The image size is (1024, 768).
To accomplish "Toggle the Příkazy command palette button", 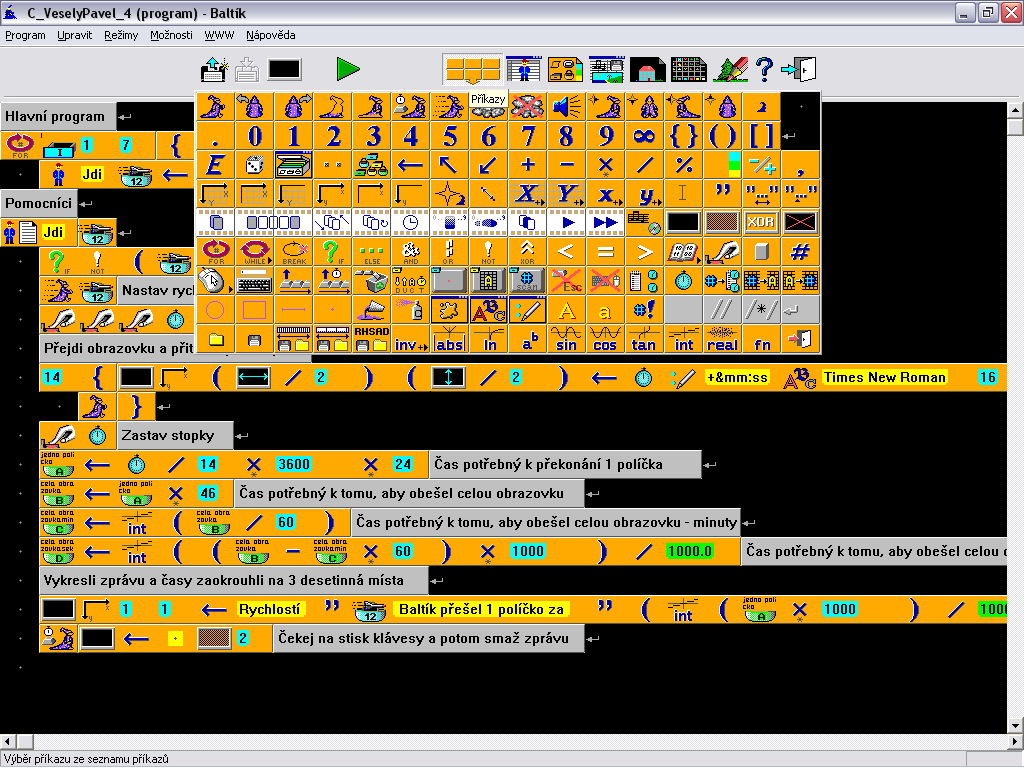I will pos(472,69).
